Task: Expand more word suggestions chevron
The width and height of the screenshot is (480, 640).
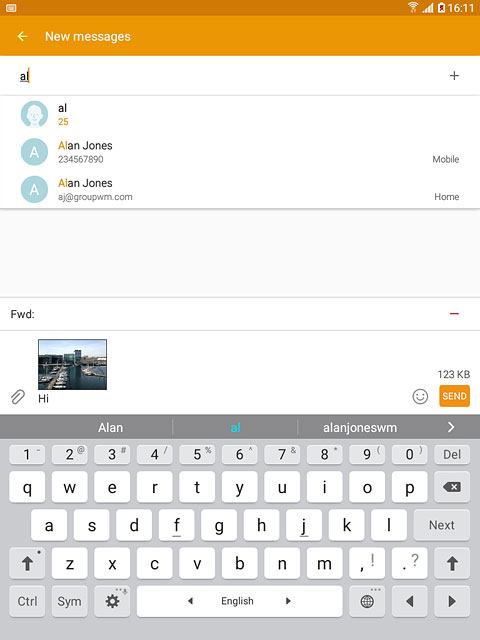Action: [x=451, y=427]
